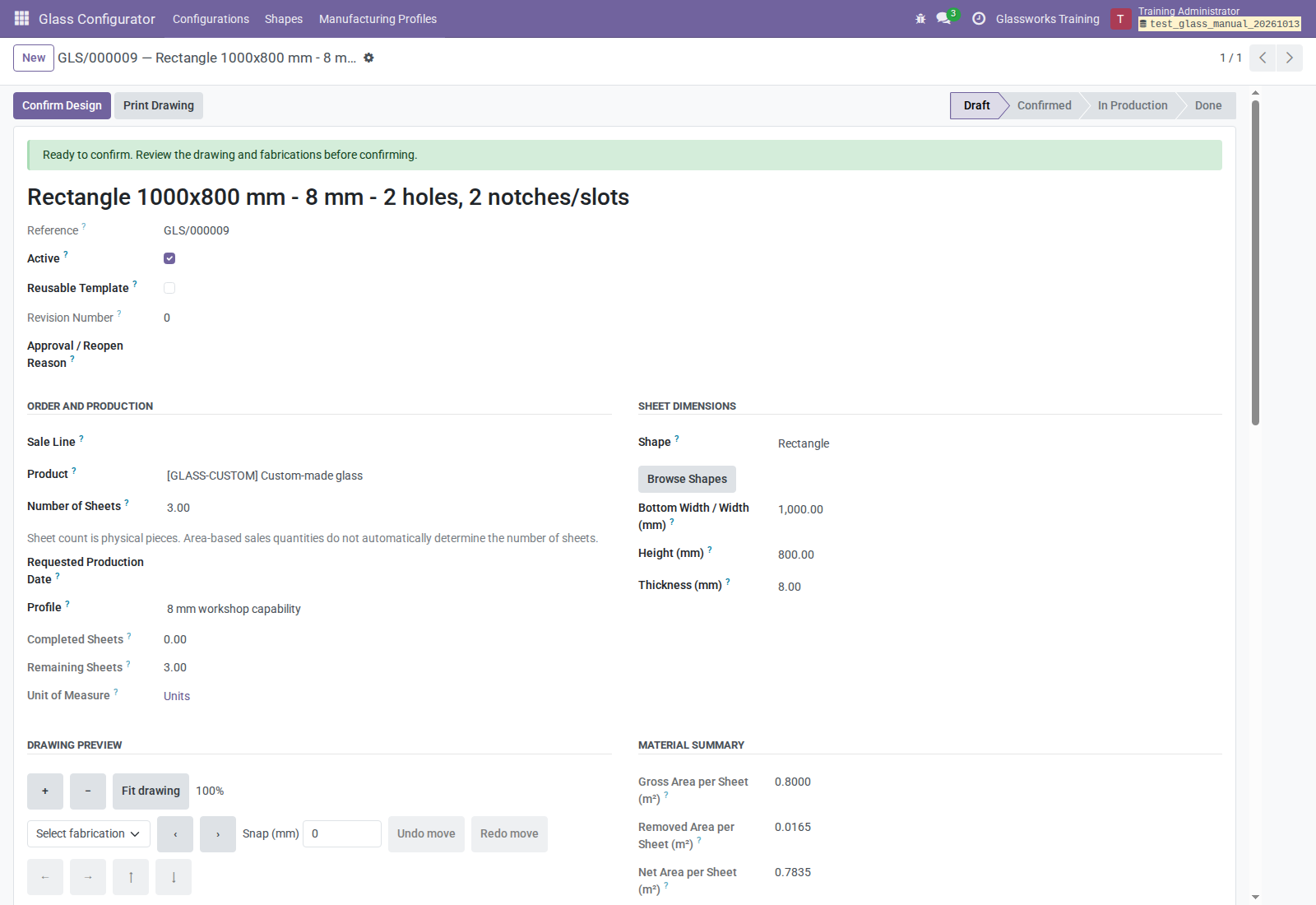Image resolution: width=1316 pixels, height=905 pixels.
Task: Select the Done status stage
Action: coord(1207,105)
